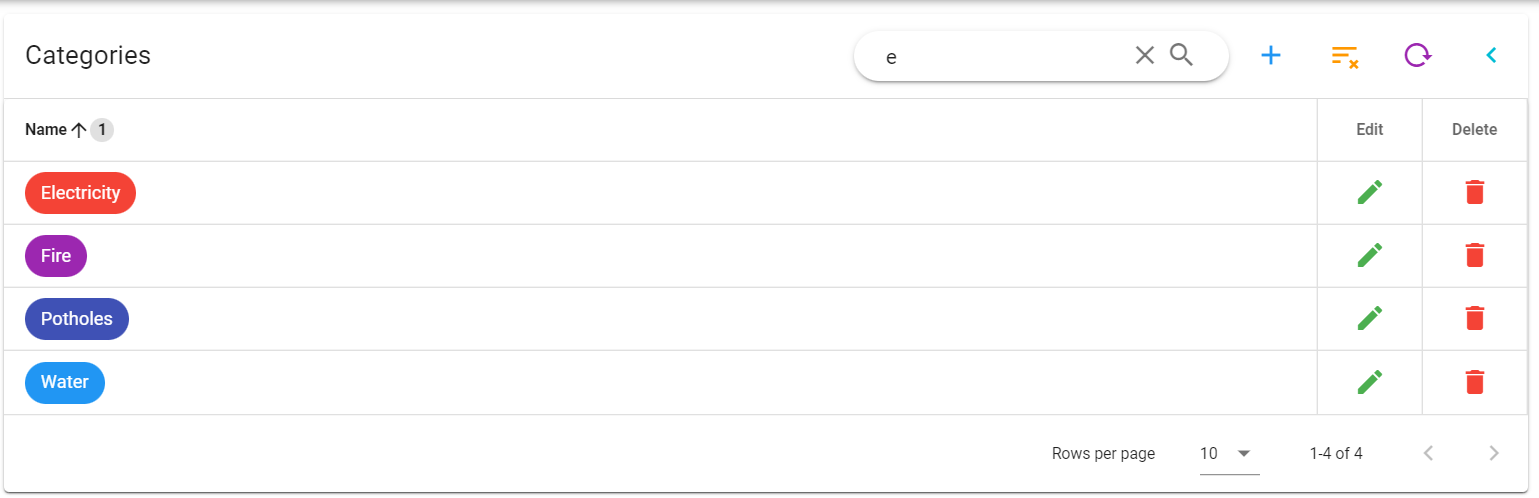Focus the category search input field
The height and width of the screenshot is (498, 1539).
coord(1000,57)
